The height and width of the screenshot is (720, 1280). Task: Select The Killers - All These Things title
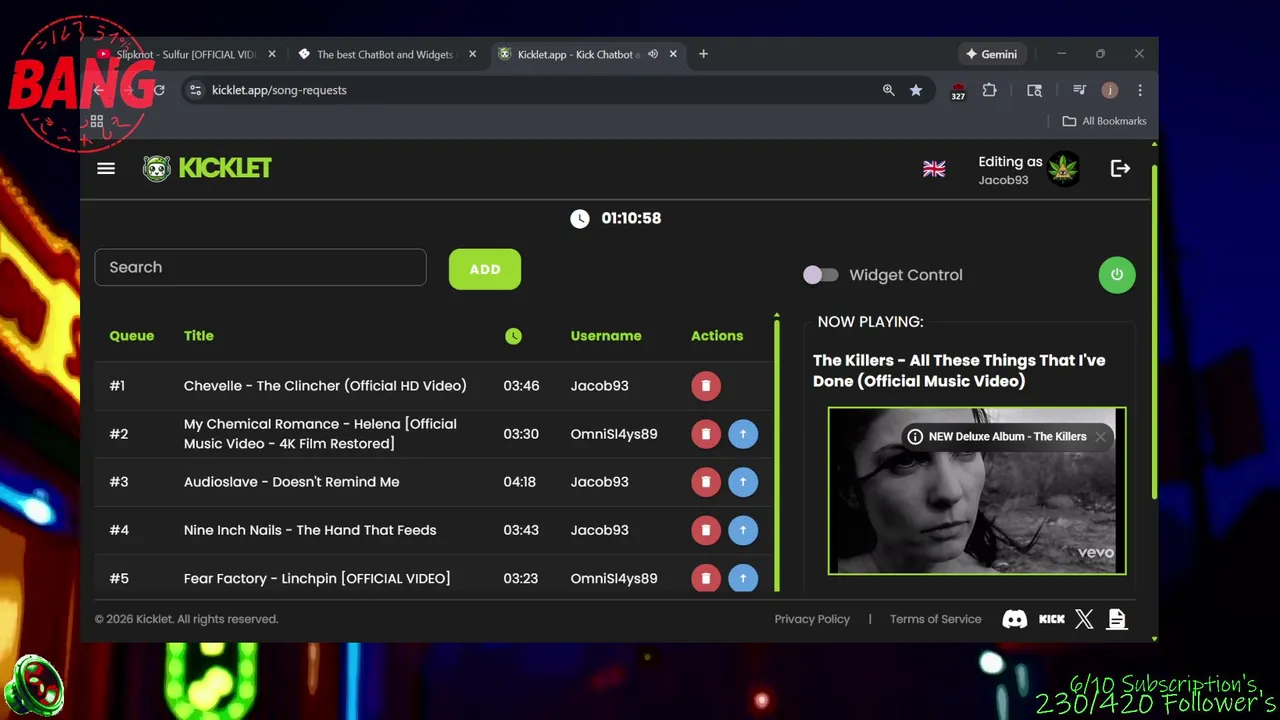[959, 370]
